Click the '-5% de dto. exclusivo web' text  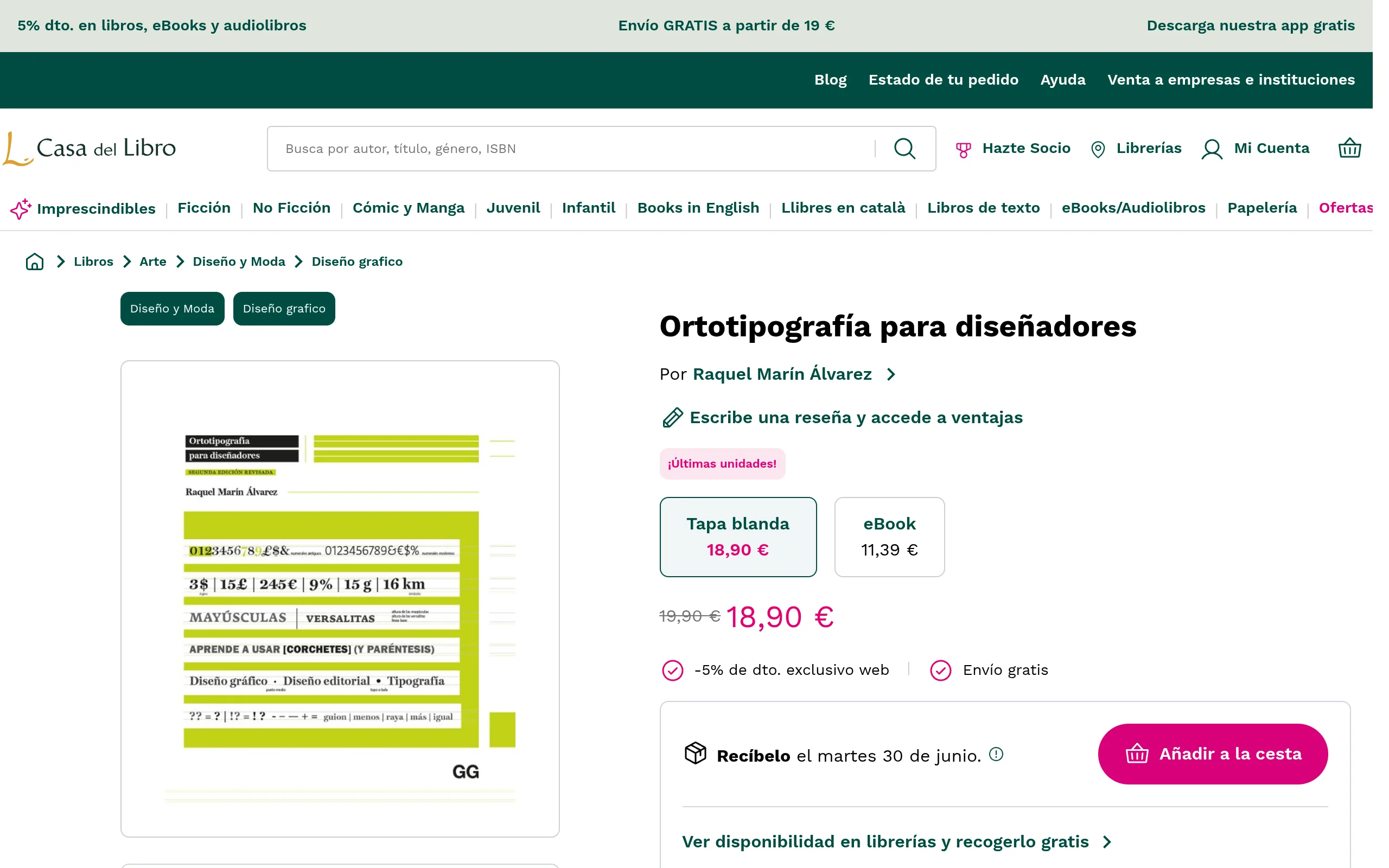point(791,670)
